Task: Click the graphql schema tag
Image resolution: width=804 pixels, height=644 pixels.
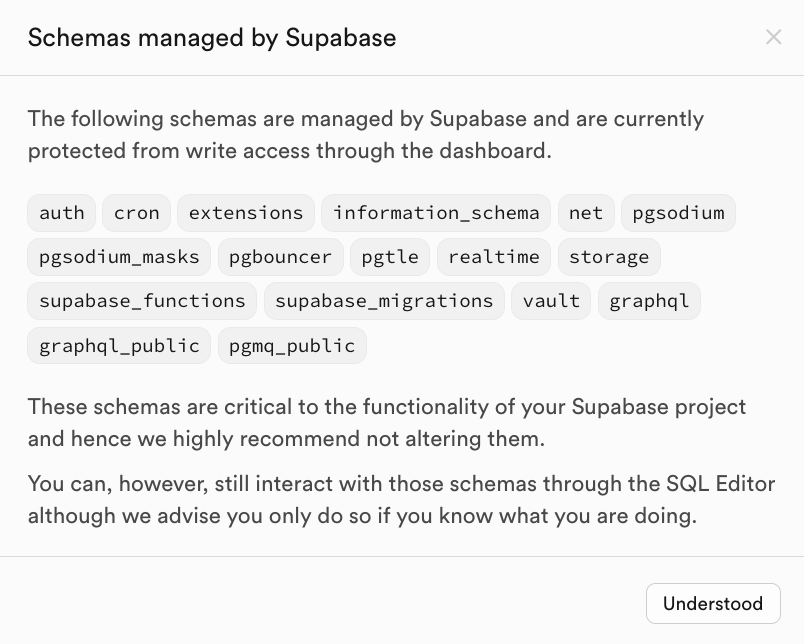Action: point(649,301)
